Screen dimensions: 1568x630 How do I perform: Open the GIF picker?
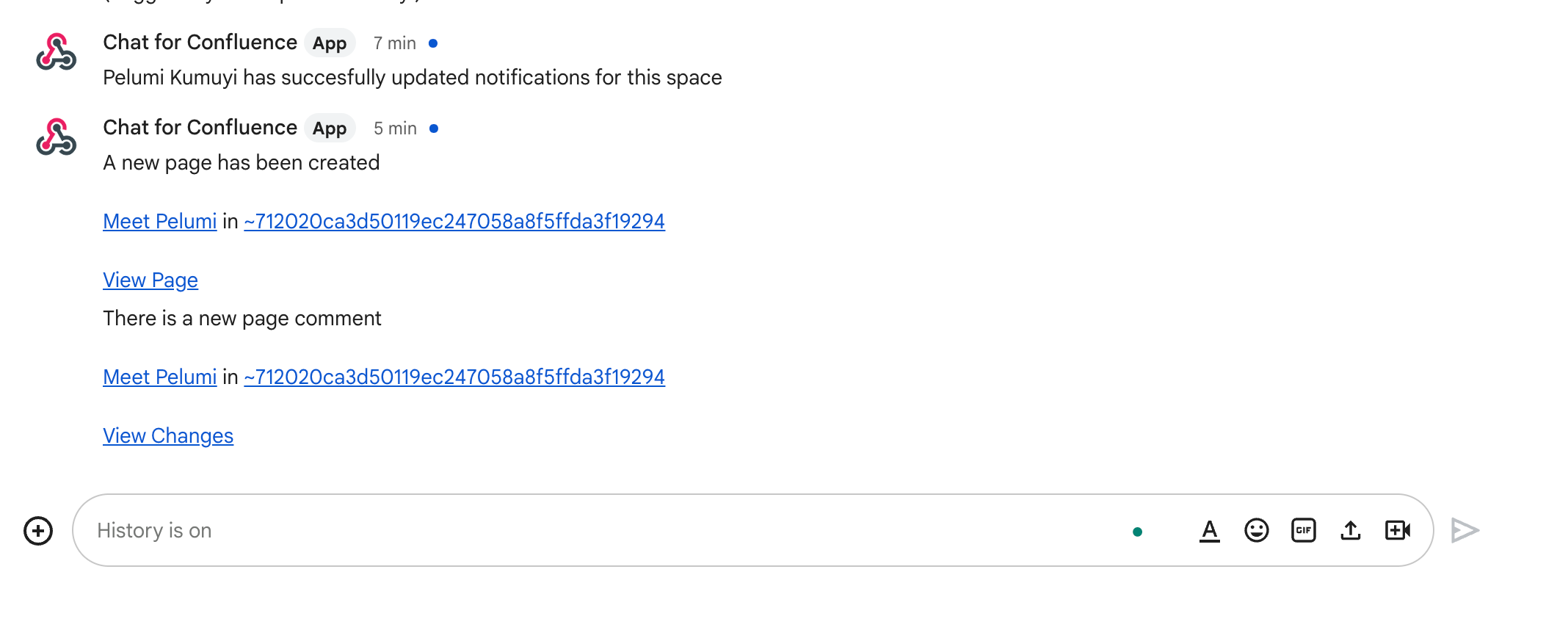1303,530
